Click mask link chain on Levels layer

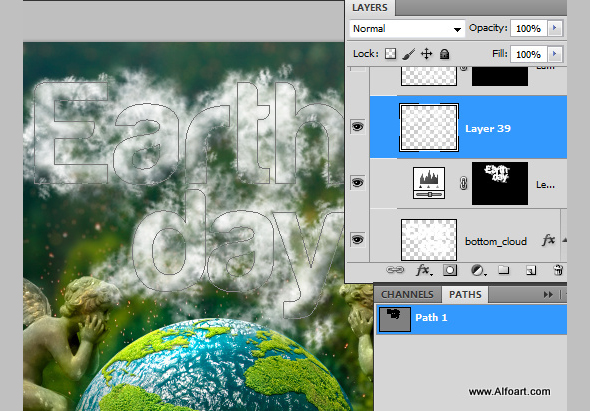[463, 183]
